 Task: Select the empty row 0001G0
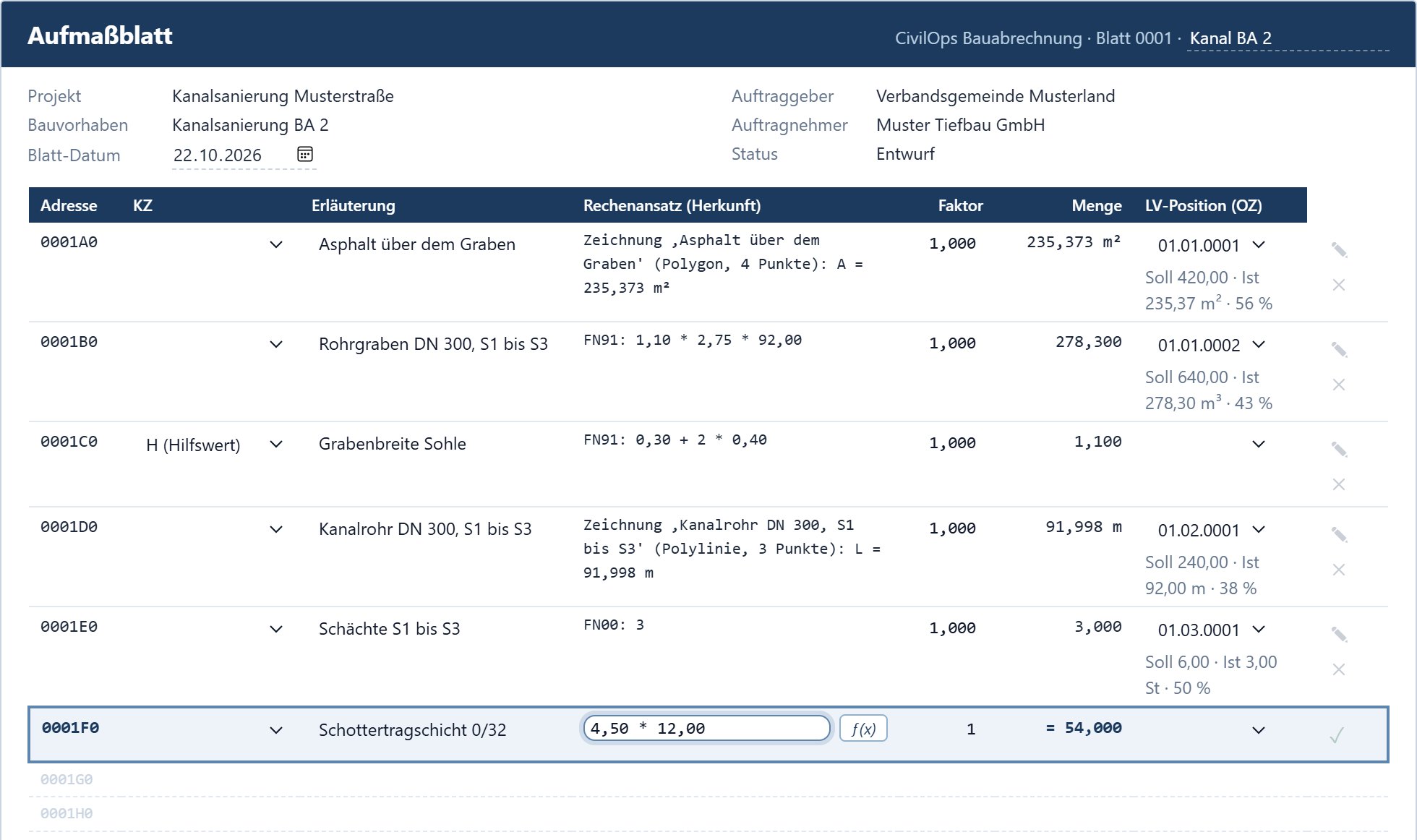(x=708, y=780)
